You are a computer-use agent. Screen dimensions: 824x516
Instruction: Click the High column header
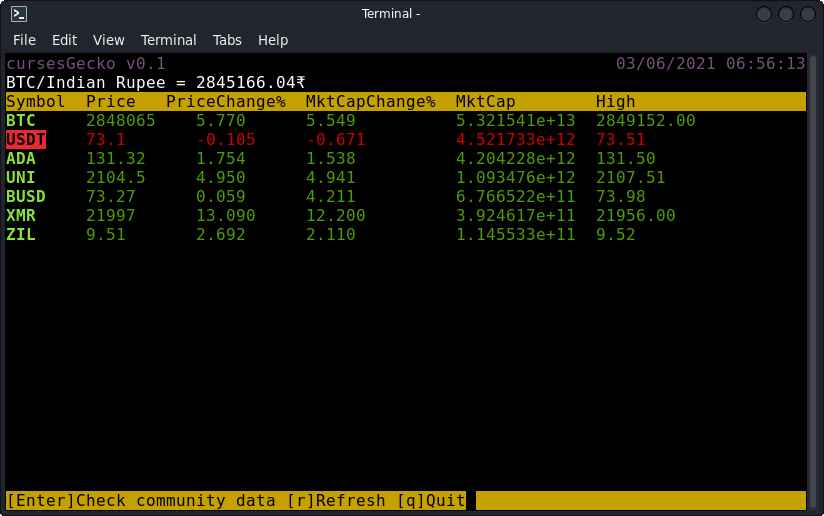tap(615, 101)
